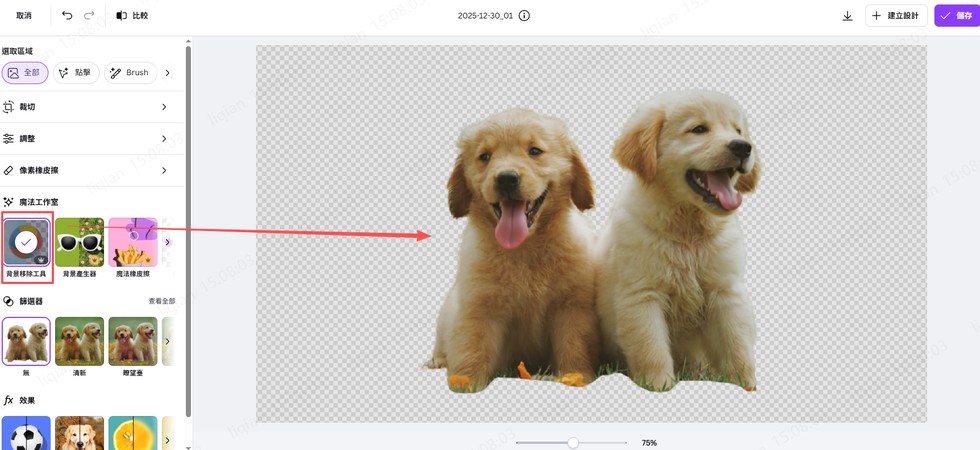Show more filters chevron
Image resolution: width=980 pixels, height=450 pixels.
pos(168,341)
